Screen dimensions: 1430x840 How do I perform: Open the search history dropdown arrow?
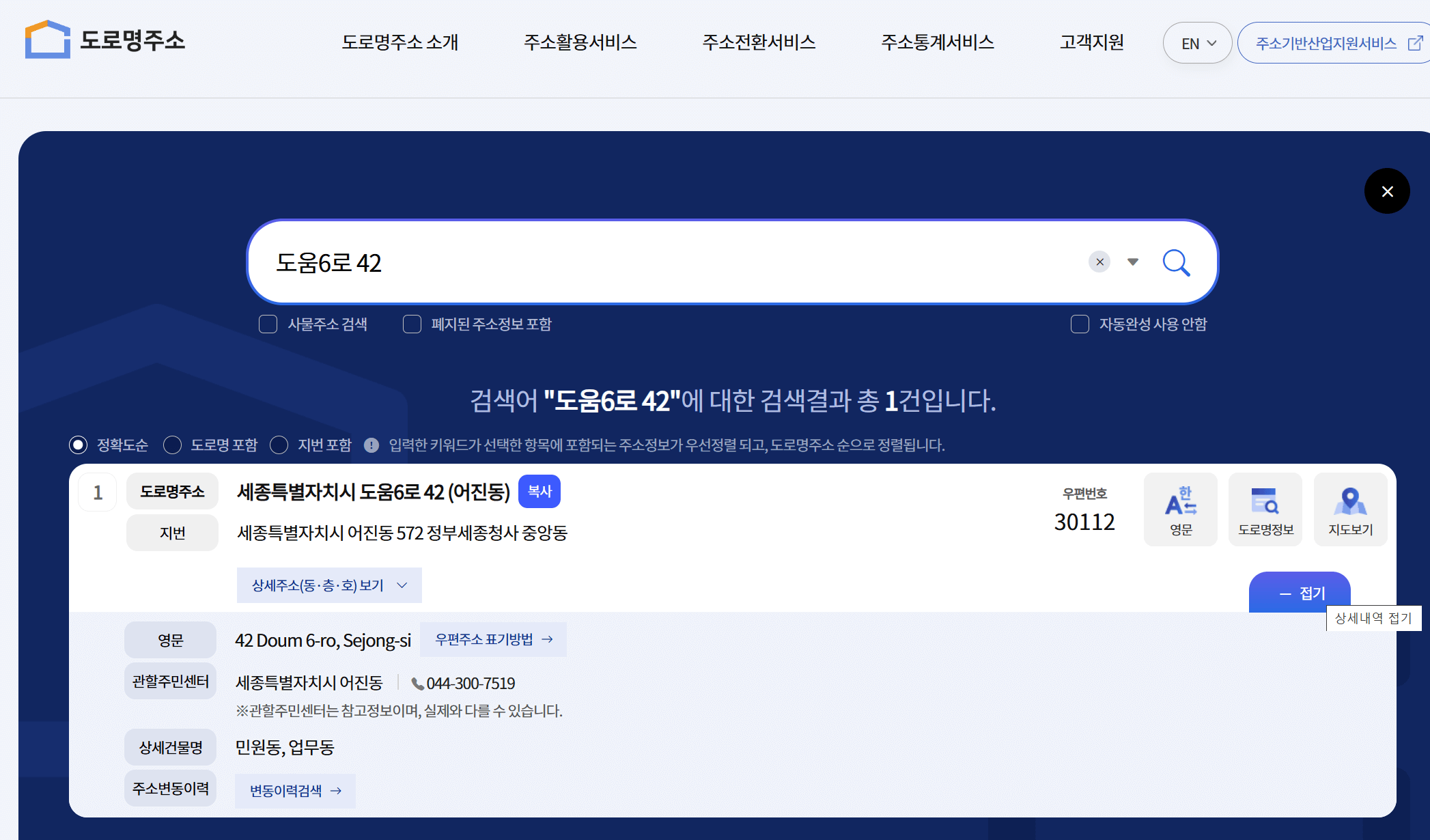pos(1133,262)
